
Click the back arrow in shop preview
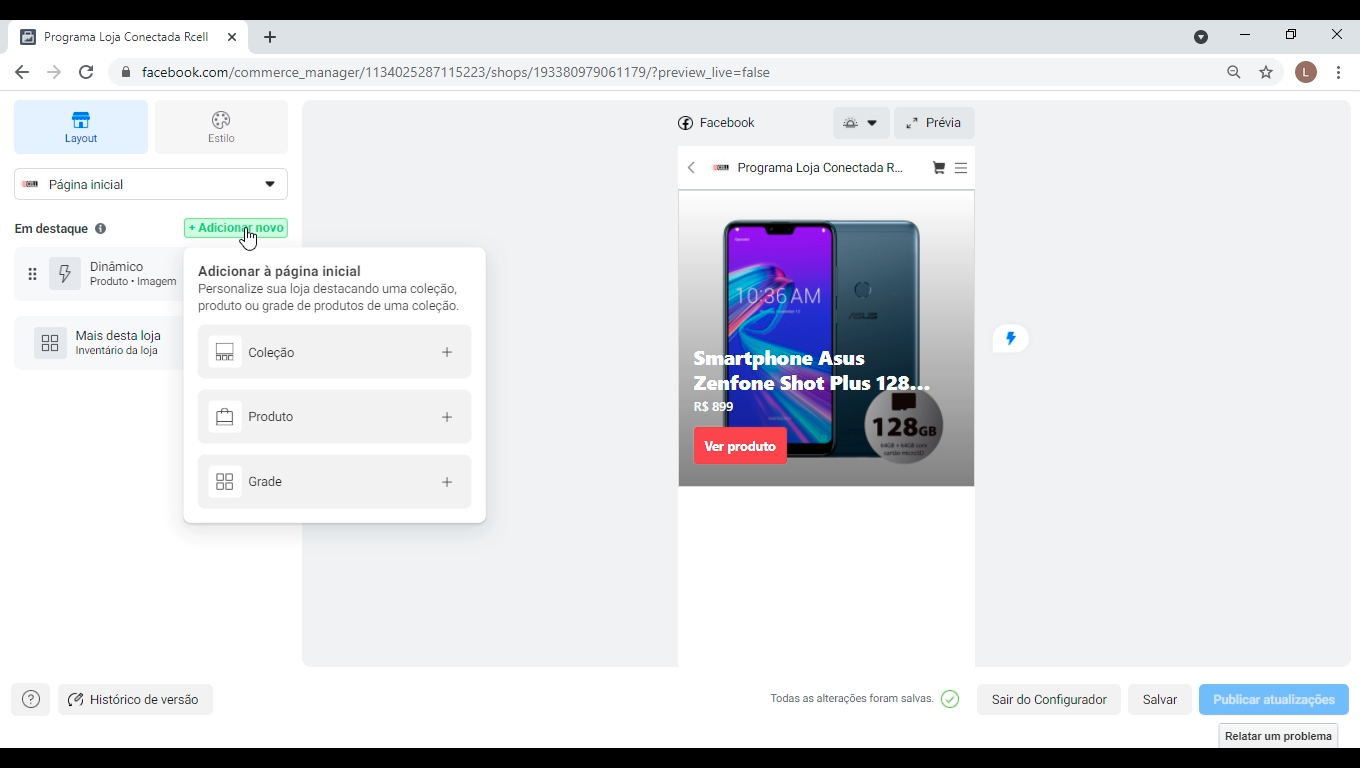click(691, 168)
